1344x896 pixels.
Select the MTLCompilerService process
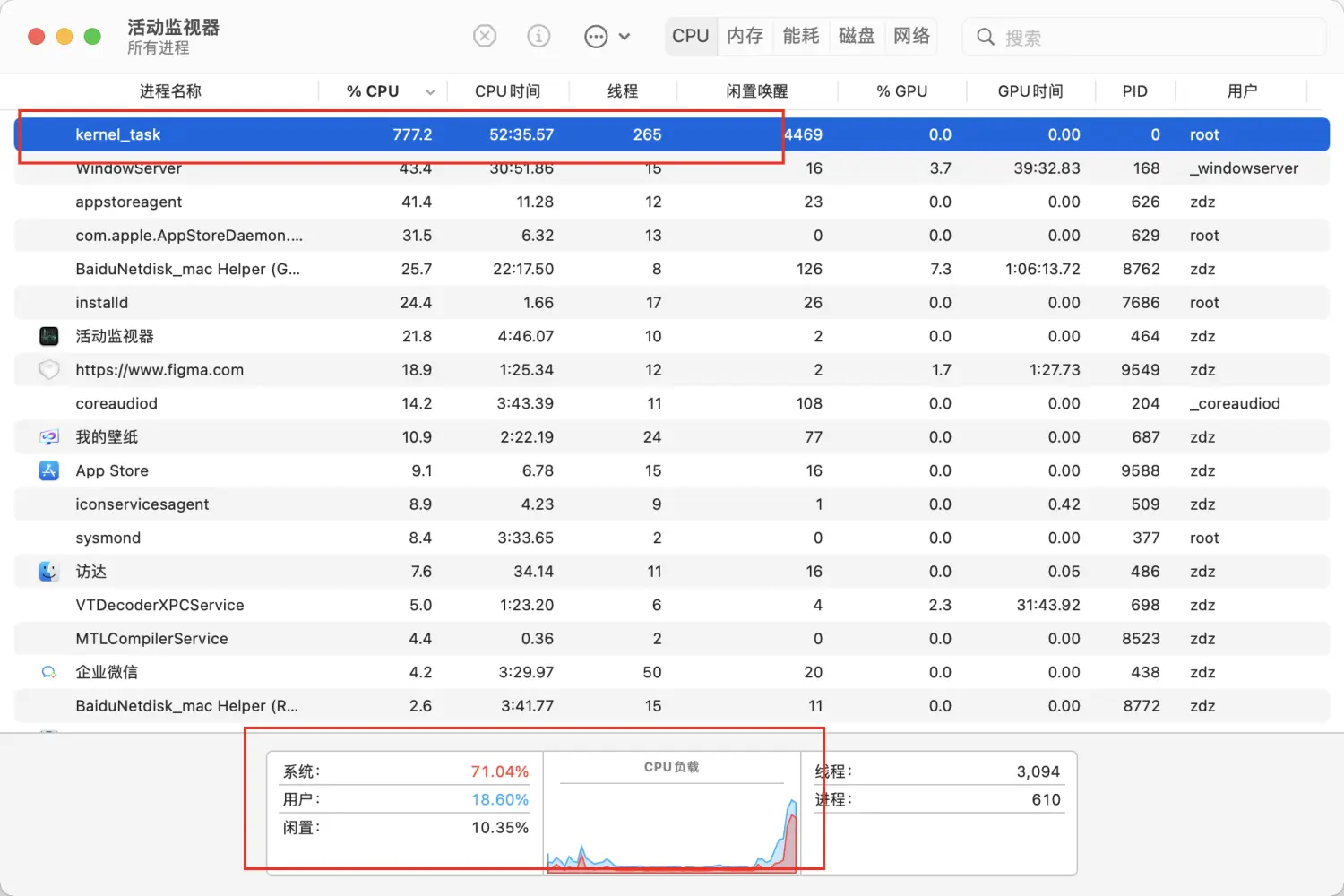pos(151,639)
